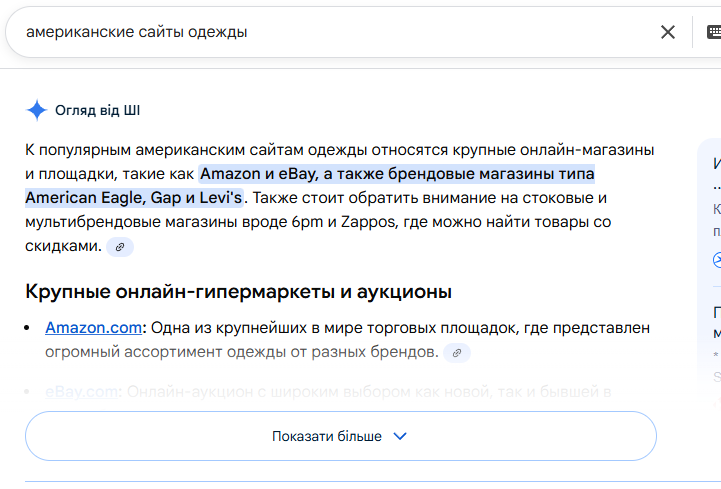The height and width of the screenshot is (489, 721).
Task: Click the 'Крупные онлайн-гипермаркеты и аукционы' heading
Action: (x=238, y=292)
